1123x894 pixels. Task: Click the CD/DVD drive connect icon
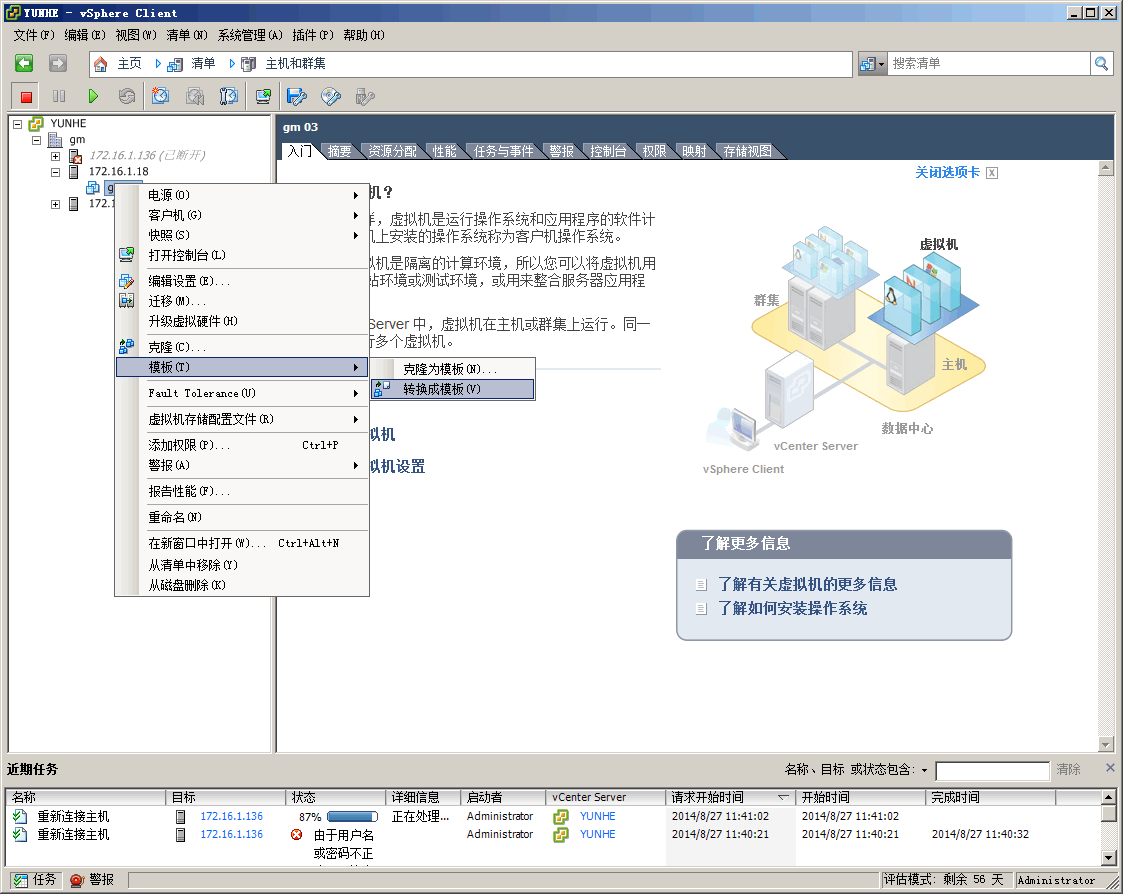331,97
